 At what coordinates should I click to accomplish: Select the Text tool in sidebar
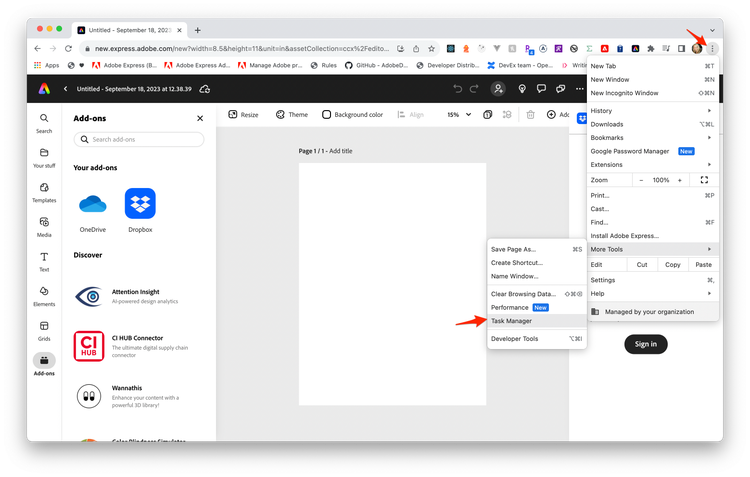click(x=44, y=261)
